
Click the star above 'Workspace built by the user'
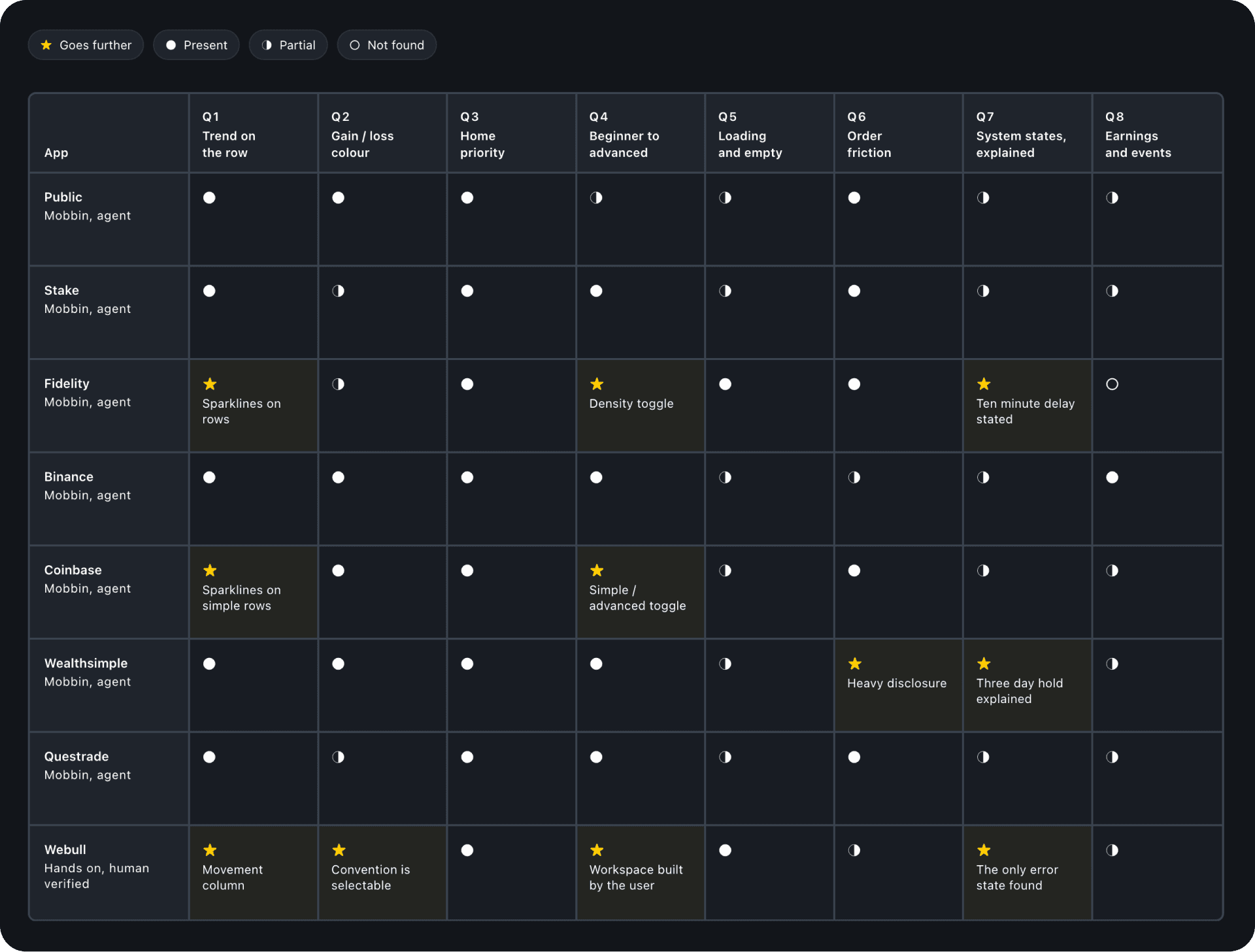[597, 850]
